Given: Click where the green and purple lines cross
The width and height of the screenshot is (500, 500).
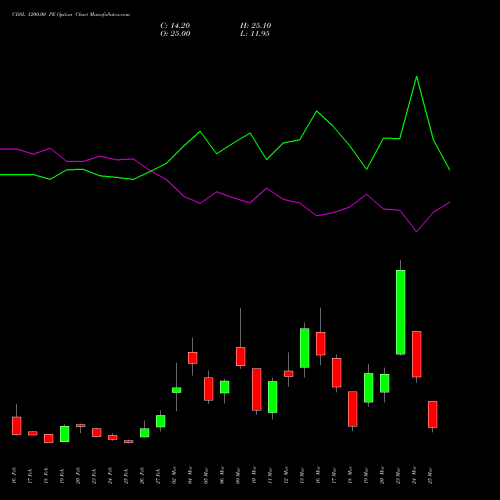Looking at the screenshot, I should point(151,171).
